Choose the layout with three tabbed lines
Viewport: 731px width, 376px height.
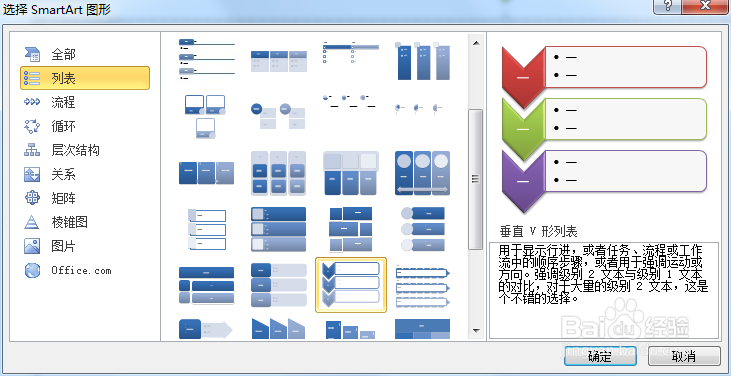pyautogui.click(x=207, y=59)
